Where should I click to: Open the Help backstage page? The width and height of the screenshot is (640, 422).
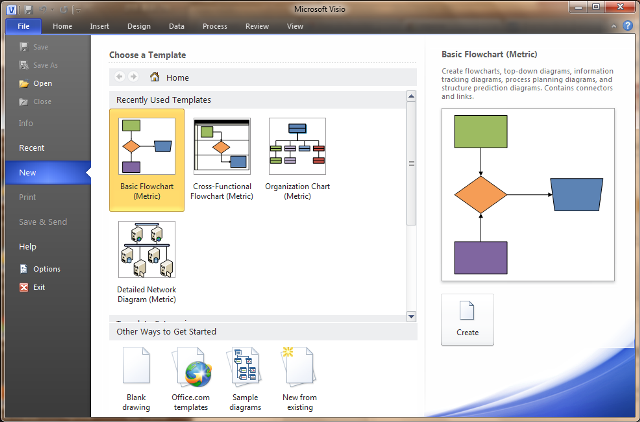(x=27, y=247)
